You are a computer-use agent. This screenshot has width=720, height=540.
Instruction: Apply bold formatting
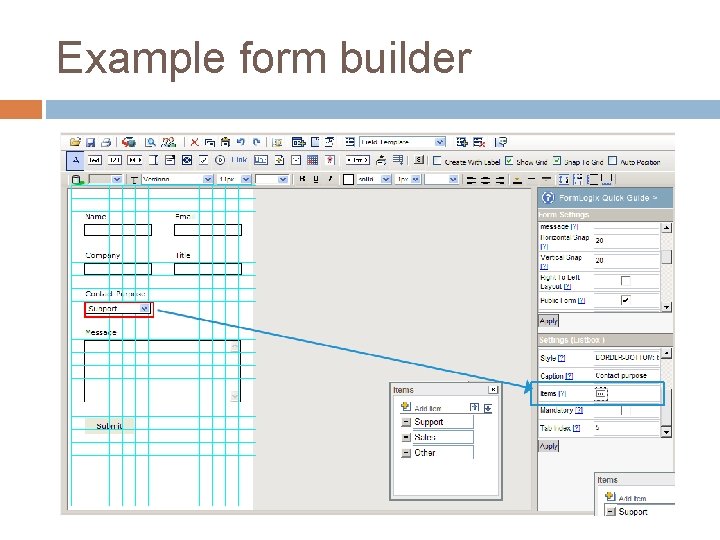coord(302,179)
